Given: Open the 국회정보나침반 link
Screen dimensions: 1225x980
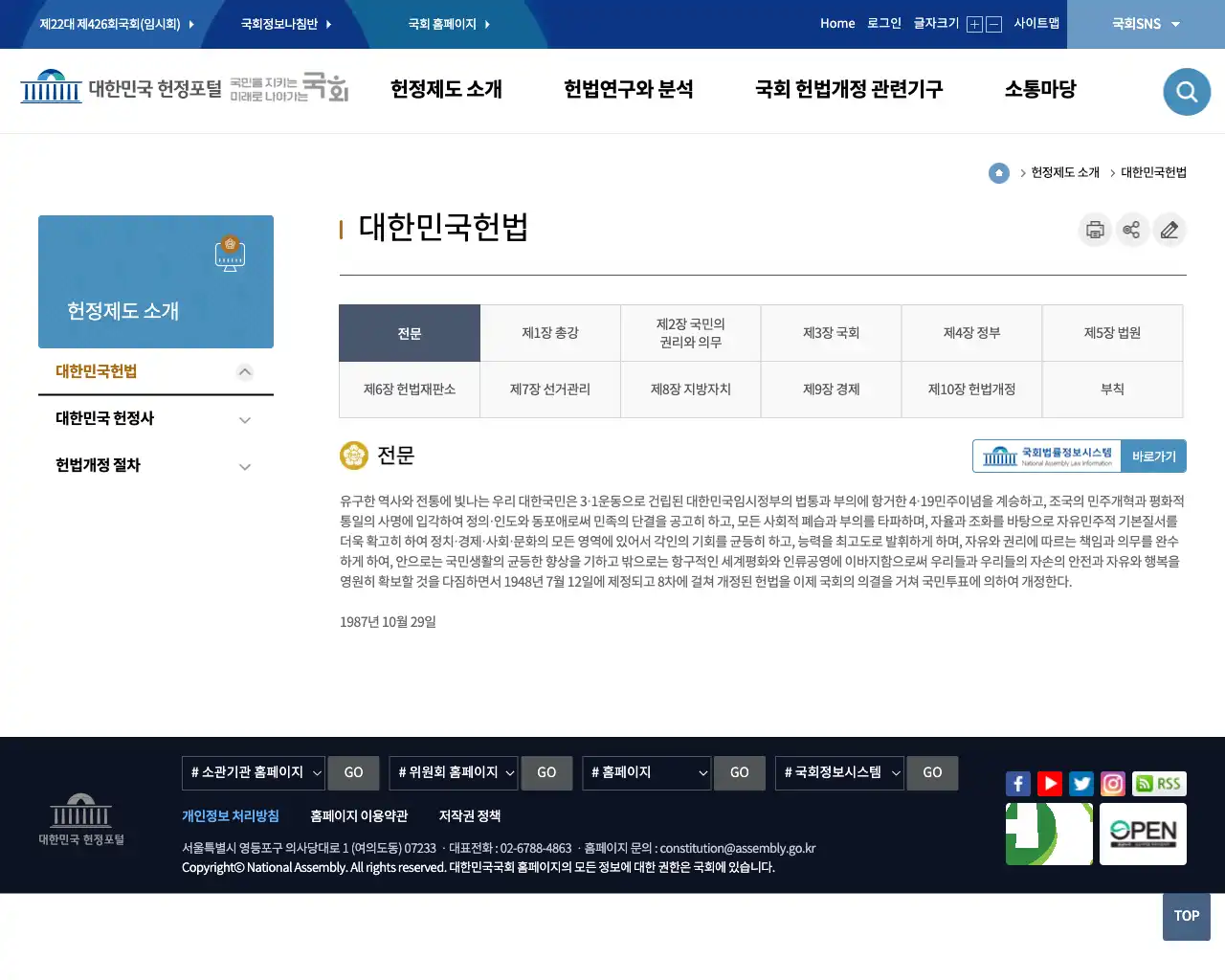Looking at the screenshot, I should 286,24.
